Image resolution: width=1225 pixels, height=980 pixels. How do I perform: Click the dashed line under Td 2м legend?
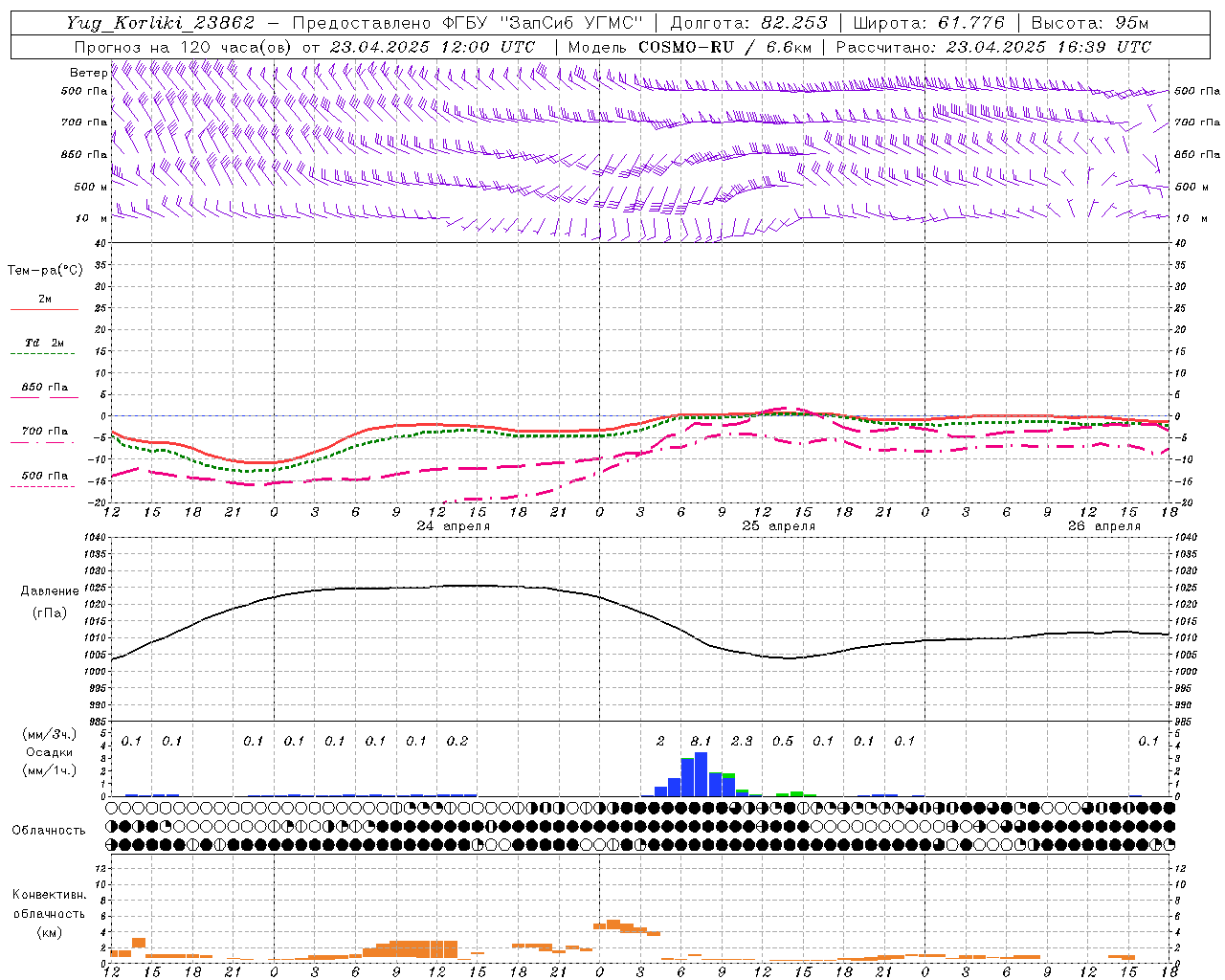click(x=44, y=354)
